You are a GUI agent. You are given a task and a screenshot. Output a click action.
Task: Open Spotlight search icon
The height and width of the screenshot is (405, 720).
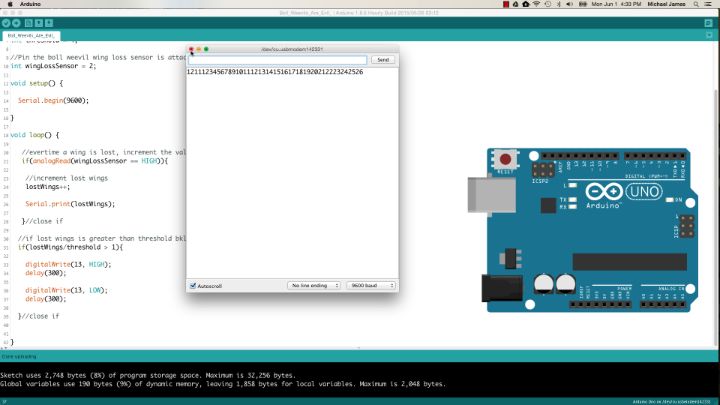click(696, 4)
